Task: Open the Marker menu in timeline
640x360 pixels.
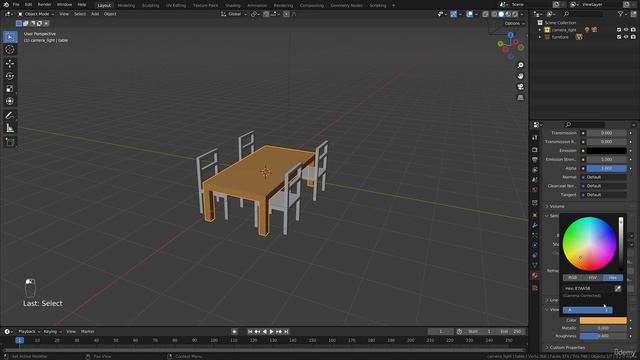Action: pyautogui.click(x=87, y=332)
